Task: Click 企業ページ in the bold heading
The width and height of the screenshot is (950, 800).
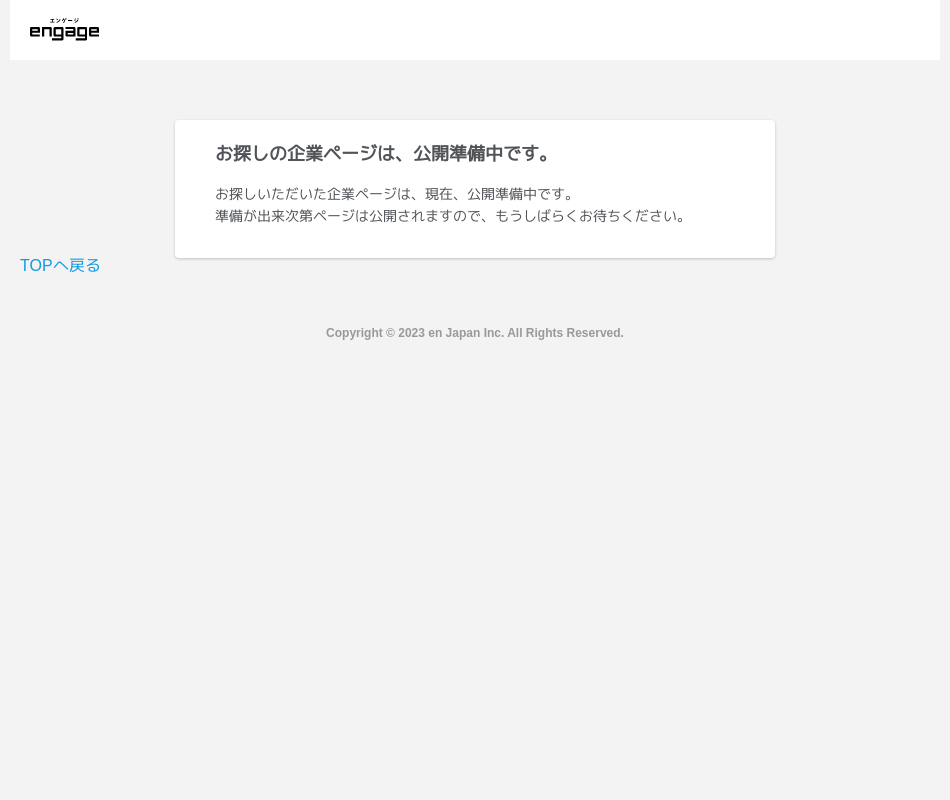Action: pos(332,153)
